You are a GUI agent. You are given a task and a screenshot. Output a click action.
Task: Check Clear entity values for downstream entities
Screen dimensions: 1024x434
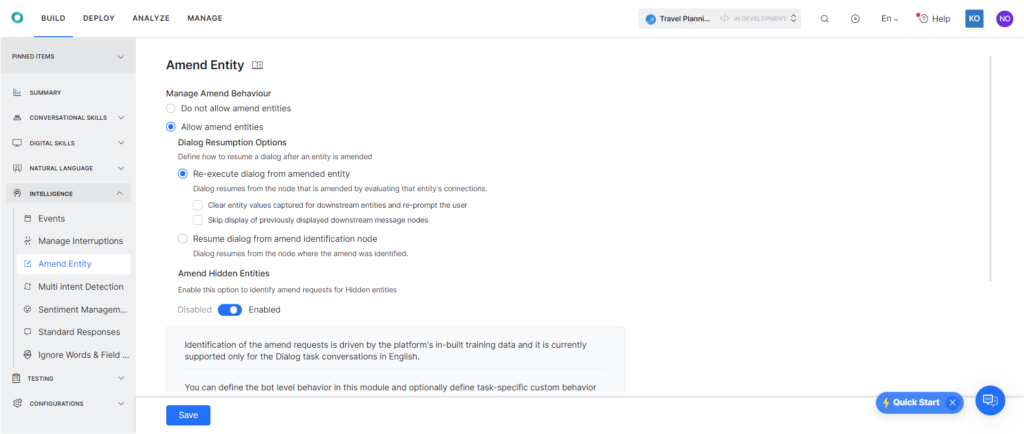pyautogui.click(x=198, y=205)
